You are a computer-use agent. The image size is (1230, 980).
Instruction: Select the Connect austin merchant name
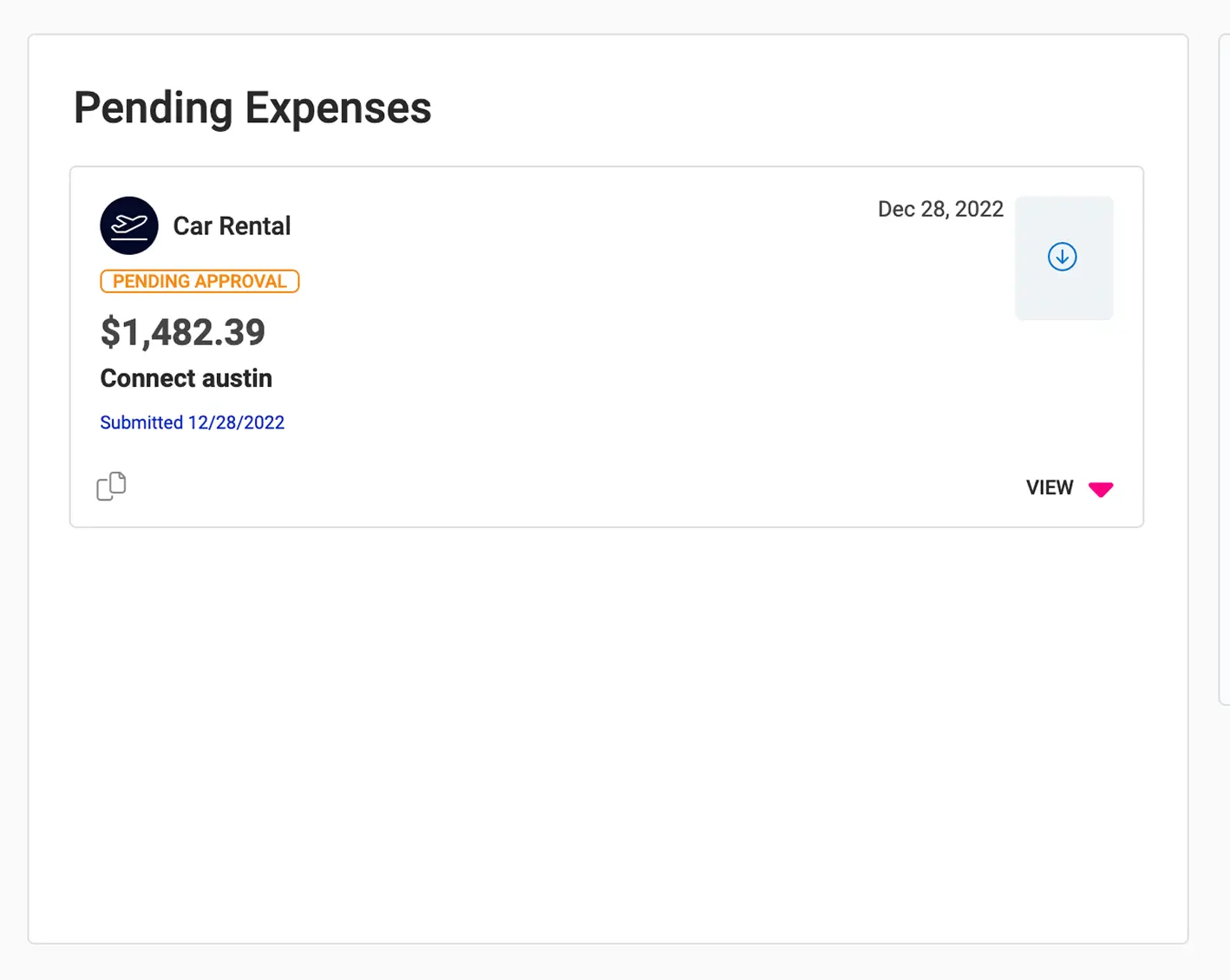(186, 378)
